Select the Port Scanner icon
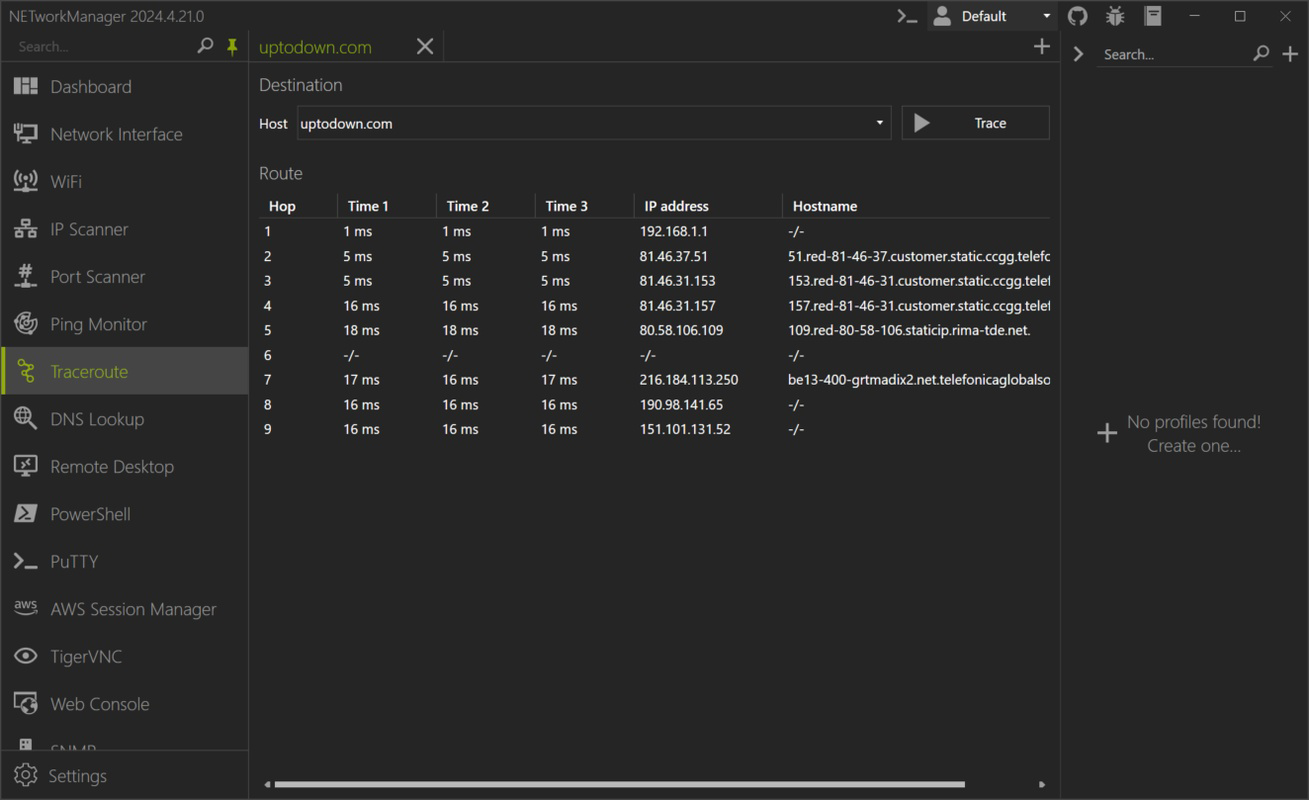This screenshot has width=1309, height=800. click(x=26, y=276)
